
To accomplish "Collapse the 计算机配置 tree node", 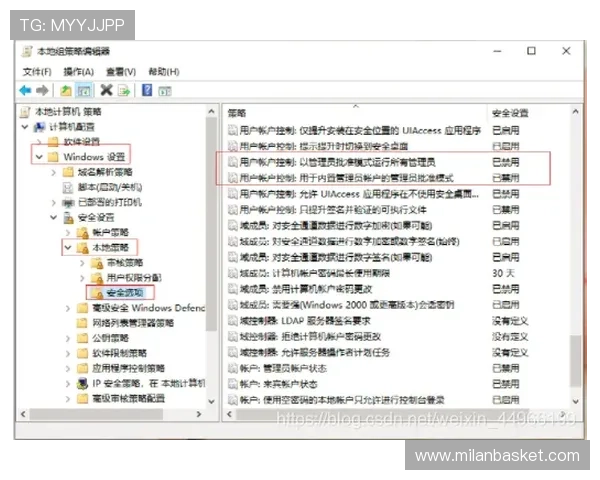I will [x=25, y=127].
